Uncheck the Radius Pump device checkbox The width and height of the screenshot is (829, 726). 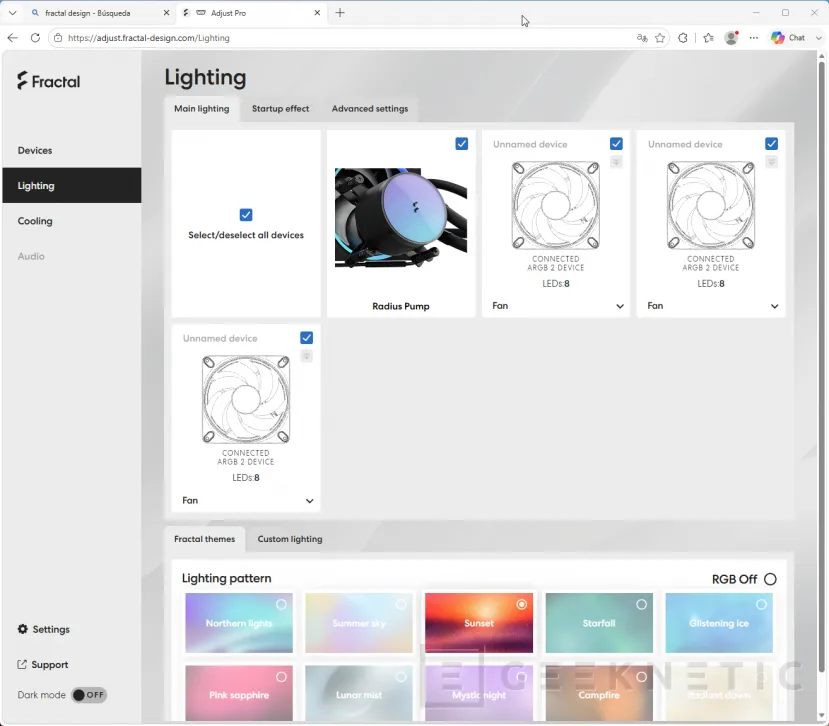(462, 144)
